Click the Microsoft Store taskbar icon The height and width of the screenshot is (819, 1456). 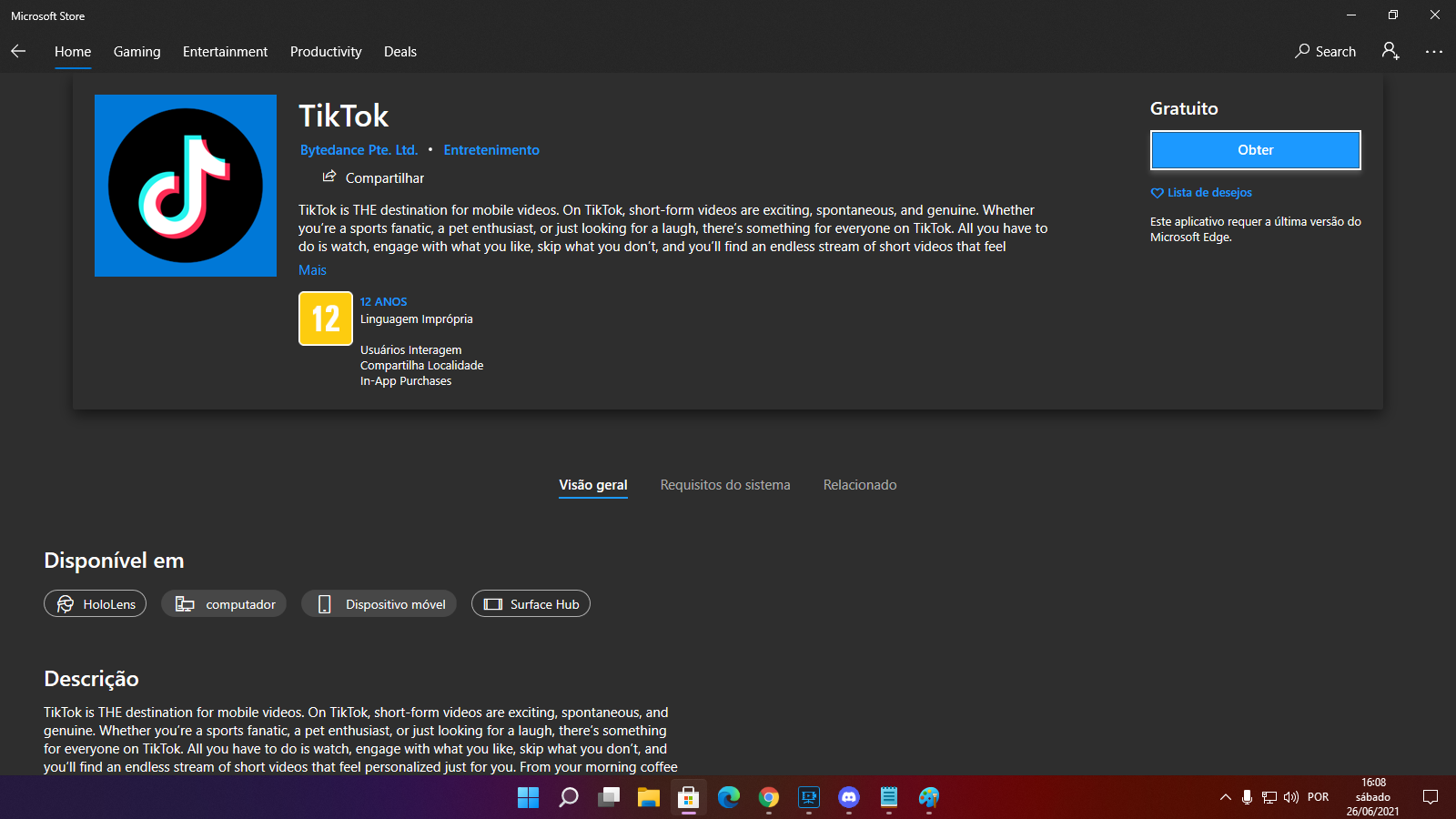[x=689, y=798]
